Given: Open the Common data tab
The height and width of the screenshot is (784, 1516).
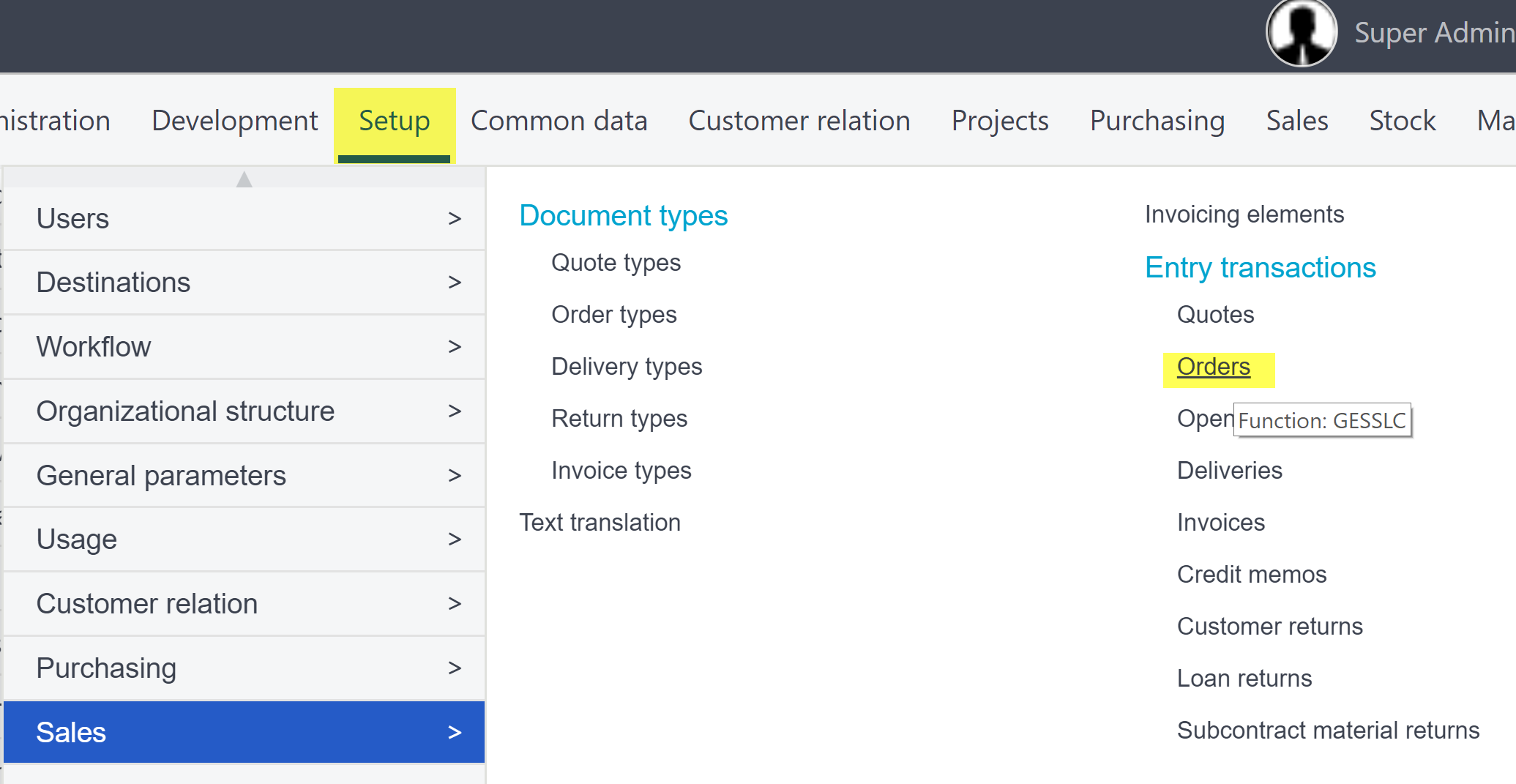Looking at the screenshot, I should 559,121.
